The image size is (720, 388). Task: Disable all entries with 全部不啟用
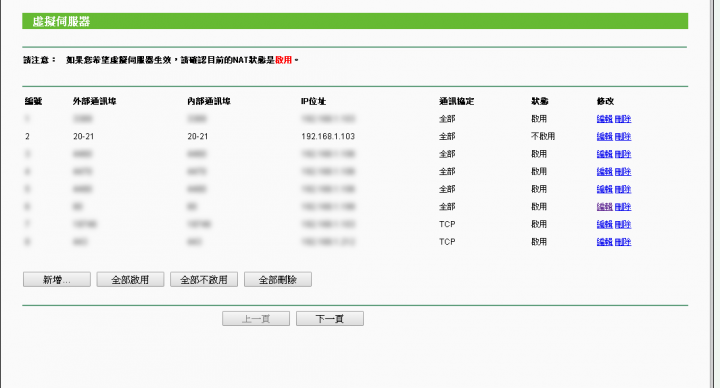(204, 280)
